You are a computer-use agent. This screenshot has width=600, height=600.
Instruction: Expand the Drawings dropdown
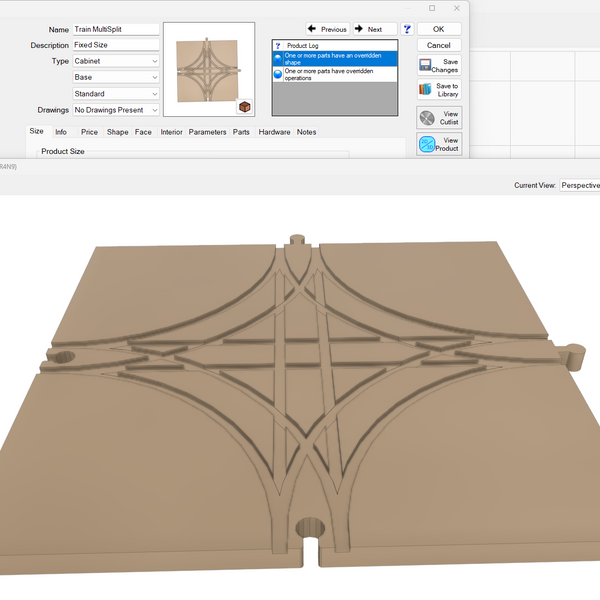pyautogui.click(x=115, y=110)
